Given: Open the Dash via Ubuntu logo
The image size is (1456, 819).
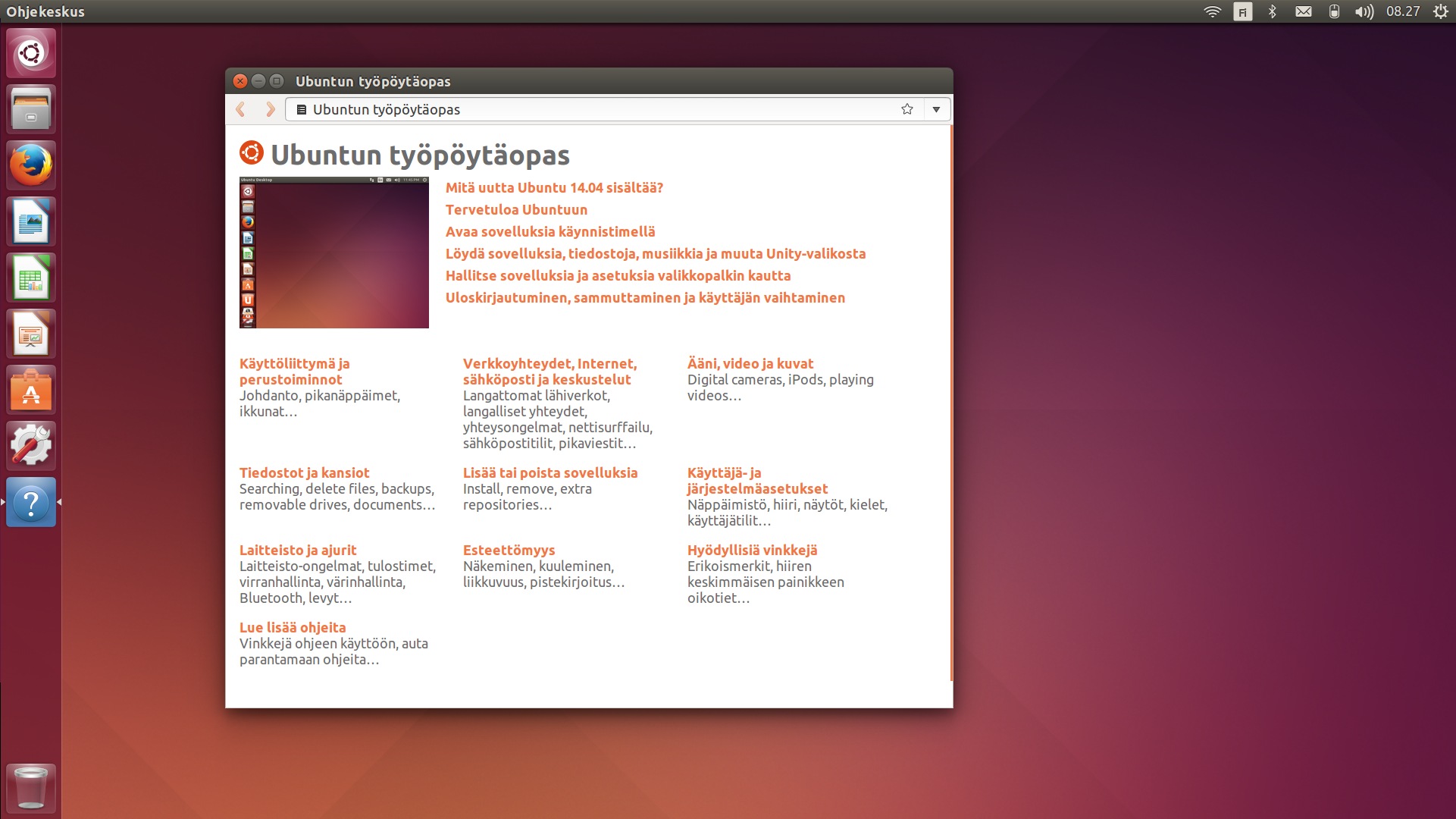Looking at the screenshot, I should coord(31,53).
